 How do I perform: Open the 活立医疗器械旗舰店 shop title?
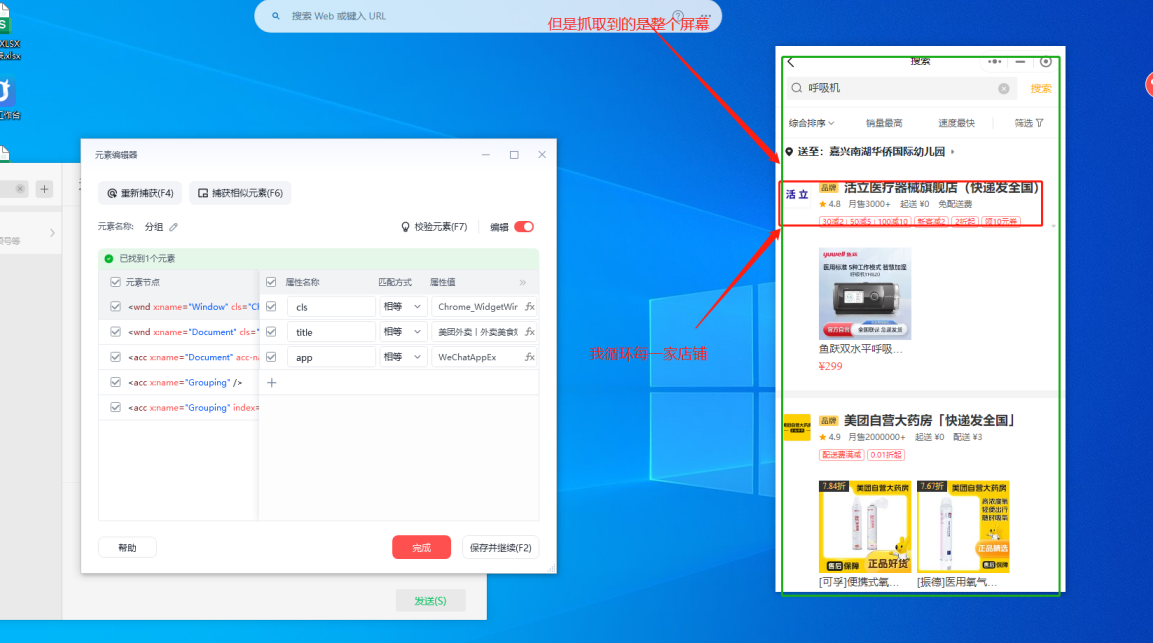tap(940, 188)
